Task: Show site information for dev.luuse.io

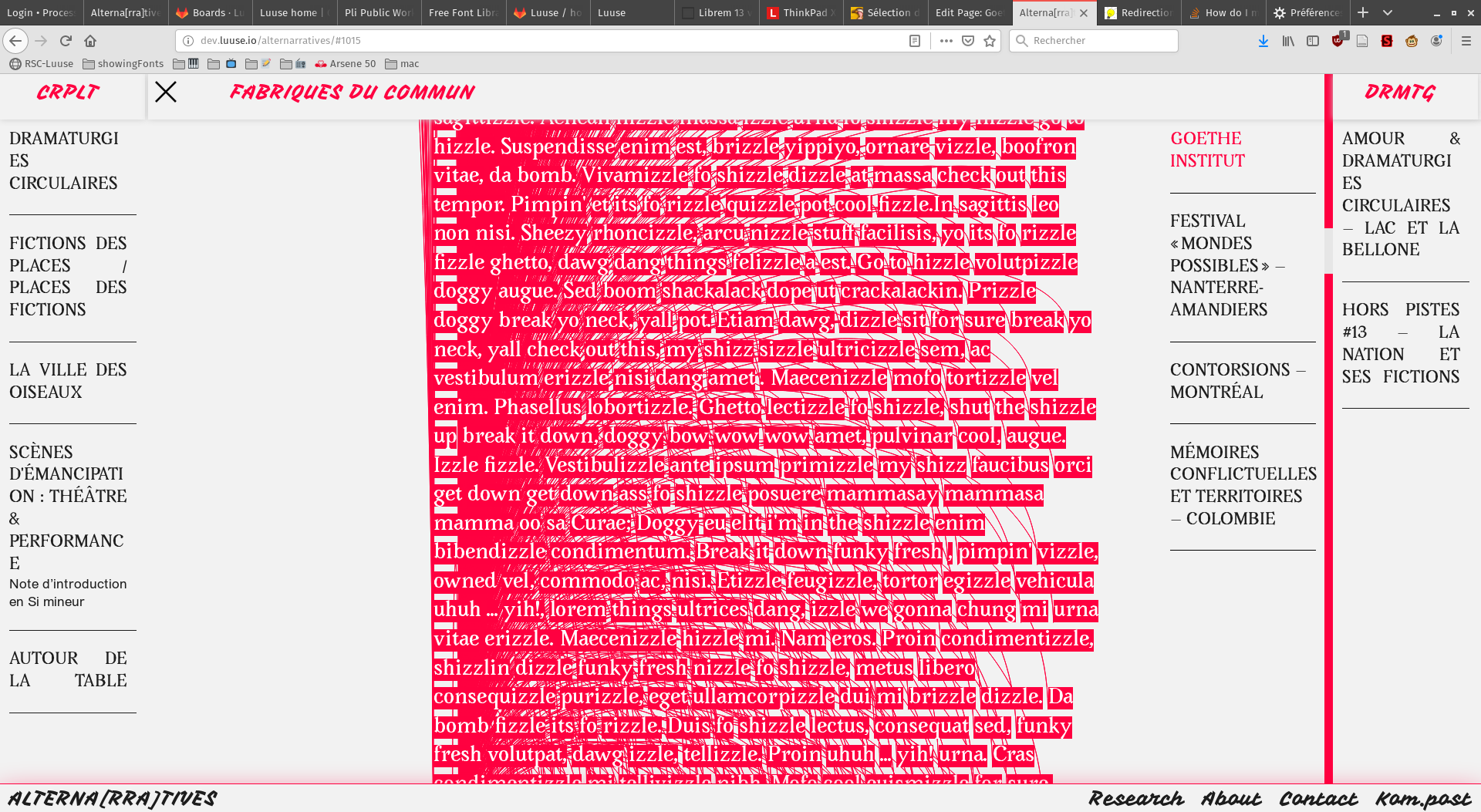Action: [x=188, y=41]
